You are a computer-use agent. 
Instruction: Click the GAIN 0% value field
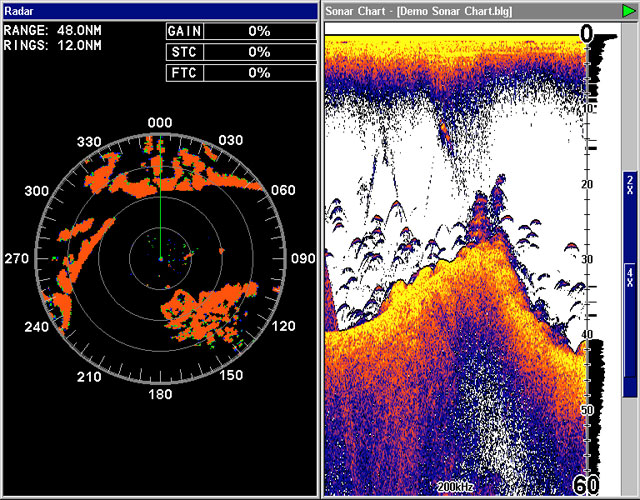click(259, 31)
